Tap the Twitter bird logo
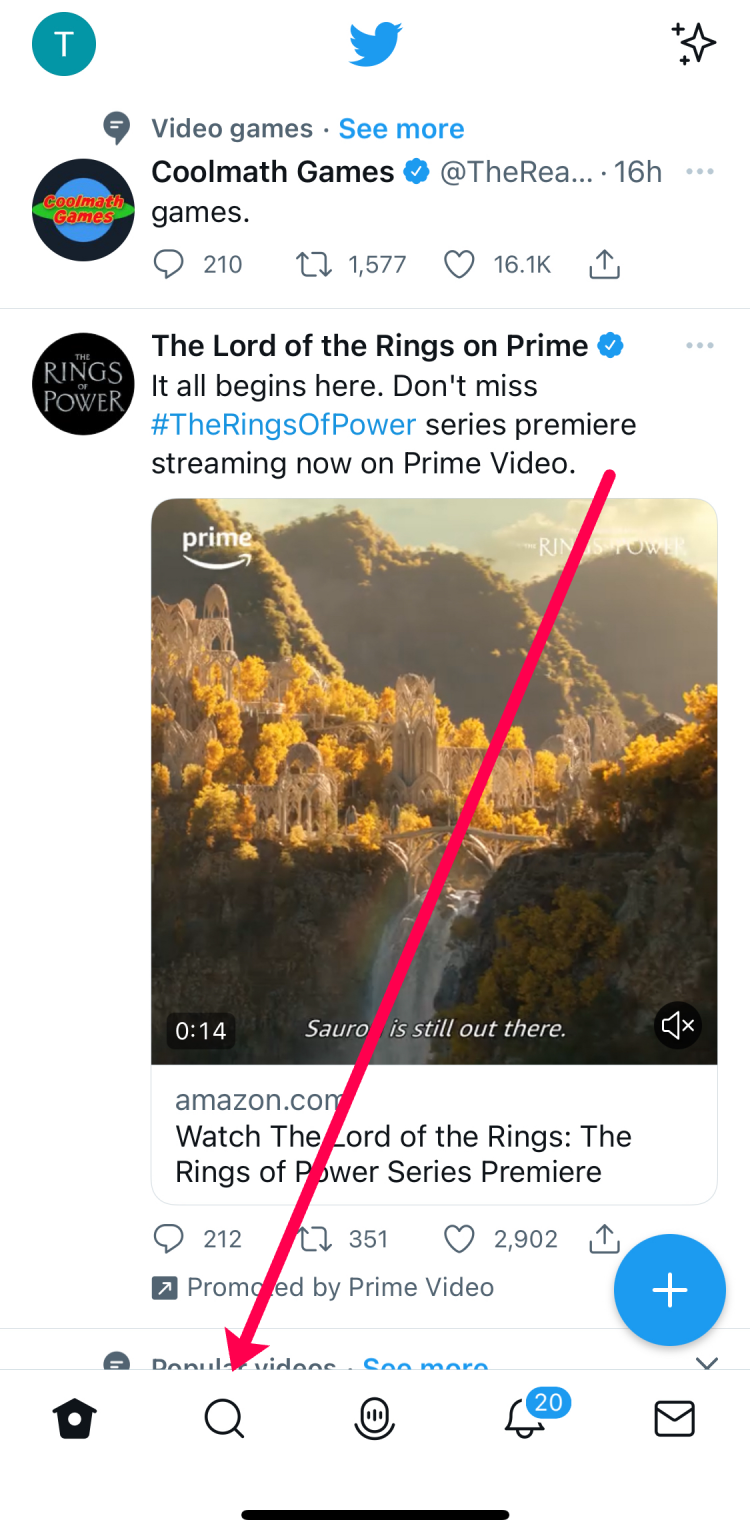The height and width of the screenshot is (1536, 750). (375, 43)
